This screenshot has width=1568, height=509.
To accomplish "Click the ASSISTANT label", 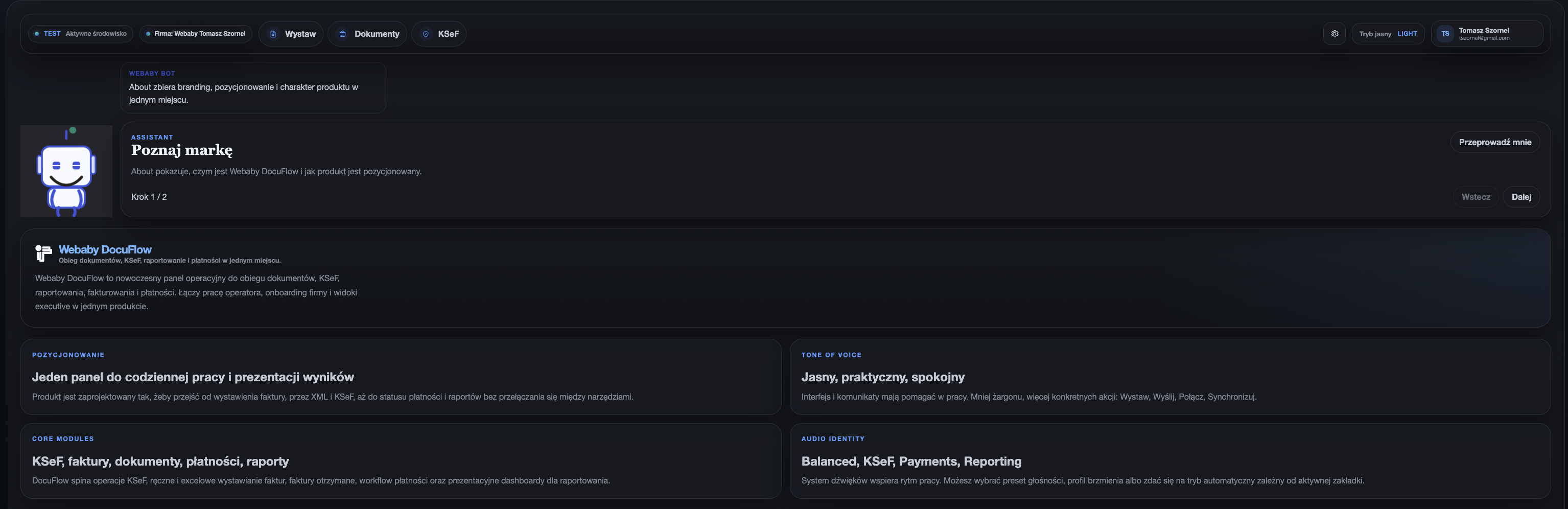I will (x=152, y=137).
